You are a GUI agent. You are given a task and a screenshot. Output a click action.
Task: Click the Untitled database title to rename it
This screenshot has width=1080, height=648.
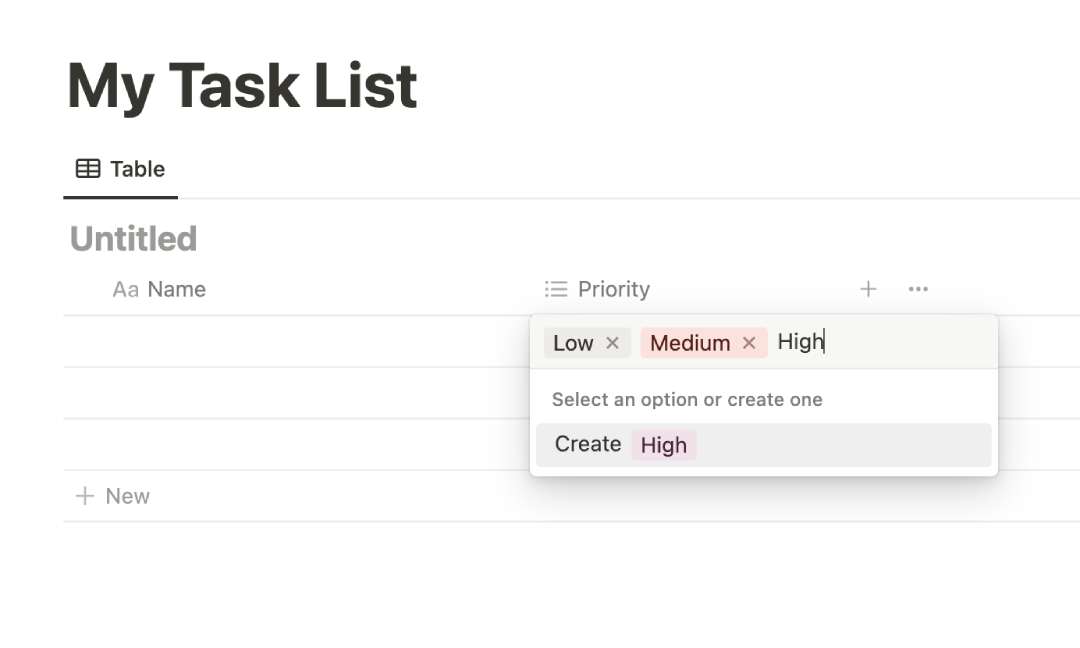pyautogui.click(x=133, y=238)
